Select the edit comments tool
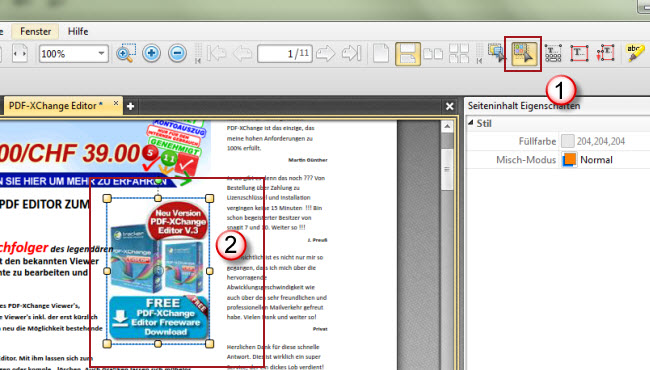 coord(497,53)
